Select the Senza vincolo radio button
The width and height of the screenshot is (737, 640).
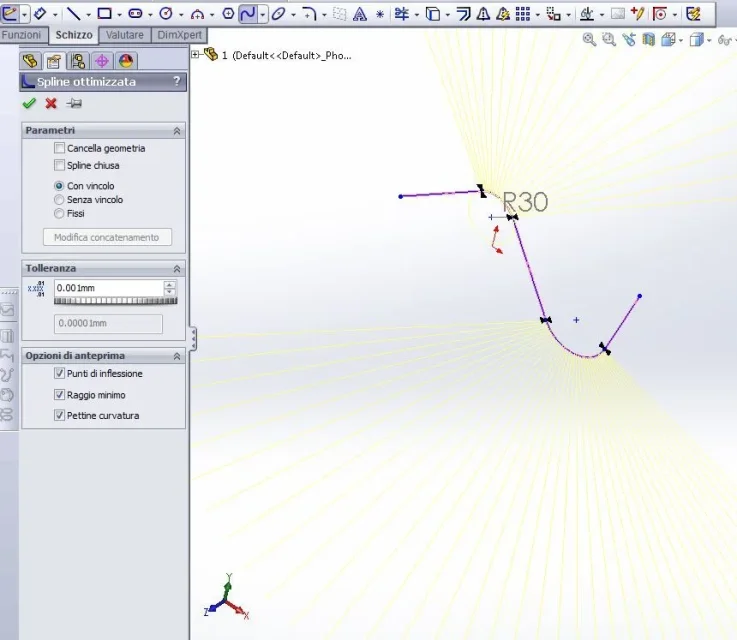59,200
